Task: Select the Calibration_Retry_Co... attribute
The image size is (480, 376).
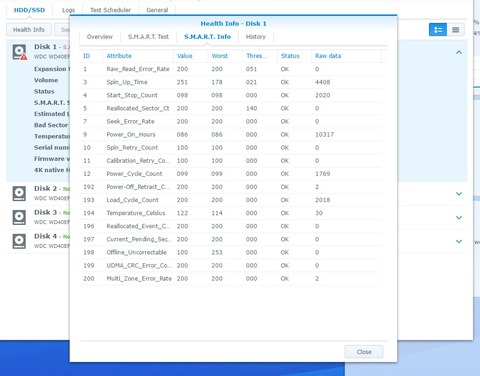Action: tap(231, 161)
